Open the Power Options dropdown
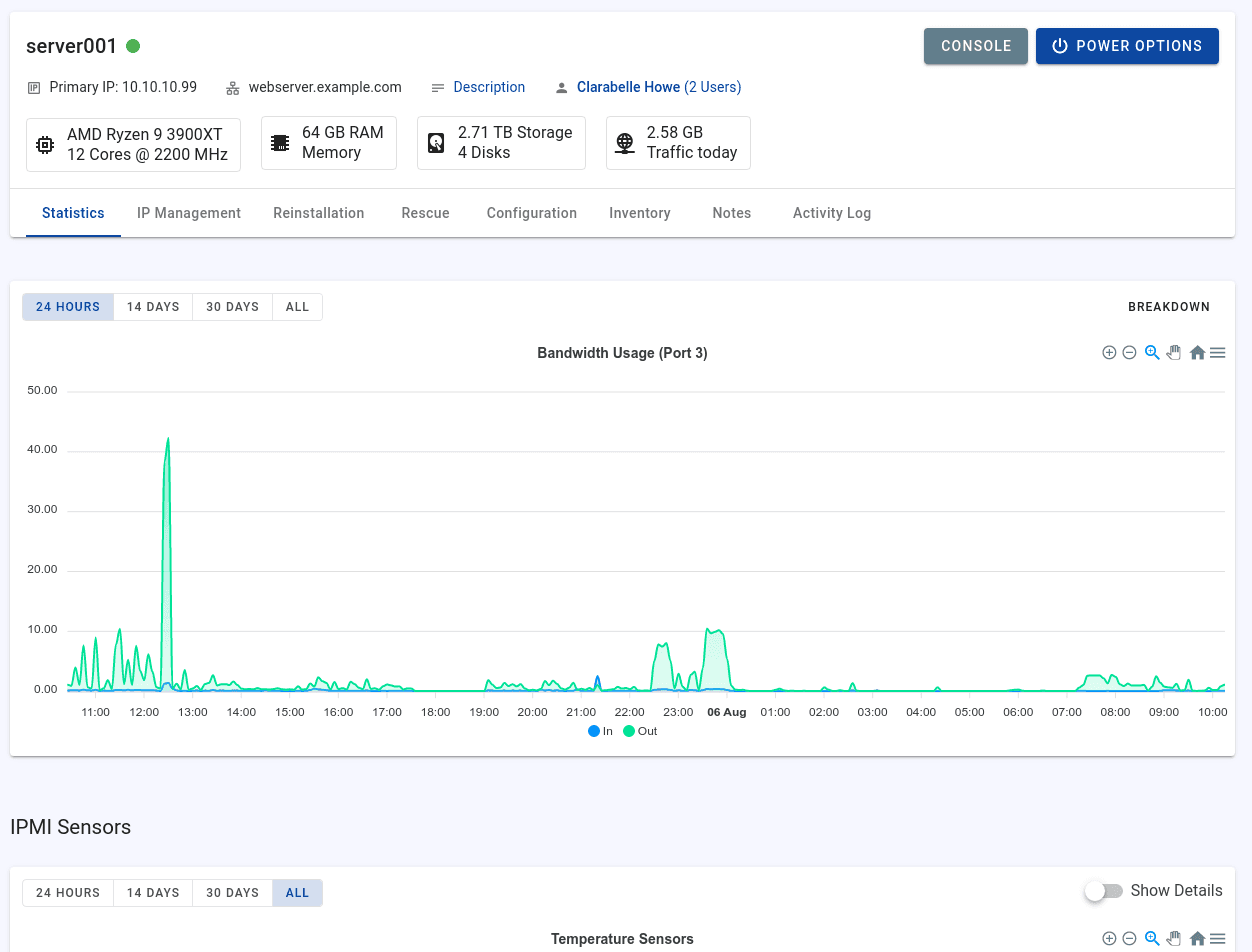This screenshot has height=952, width=1252. point(1127,46)
